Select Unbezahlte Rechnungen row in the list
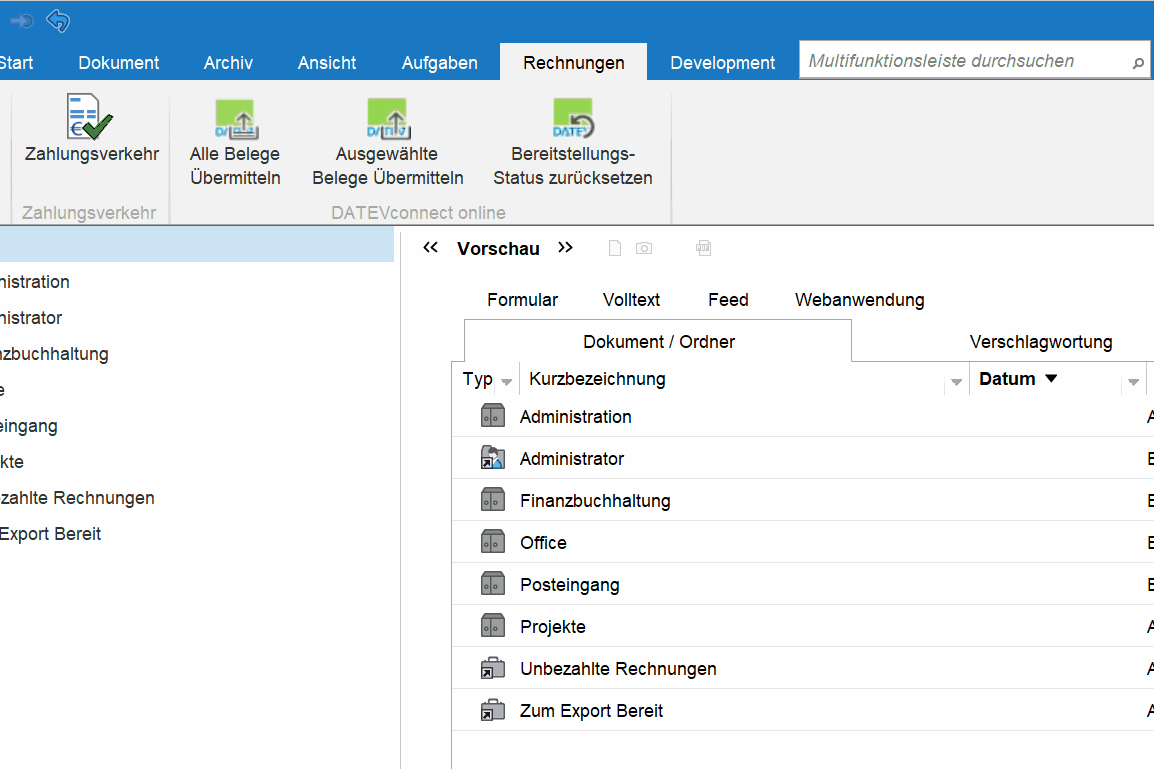1154x769 pixels. 802,668
